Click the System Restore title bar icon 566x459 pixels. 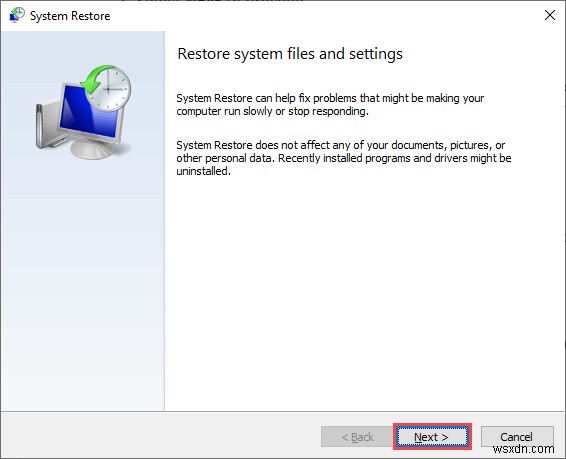[x=17, y=15]
